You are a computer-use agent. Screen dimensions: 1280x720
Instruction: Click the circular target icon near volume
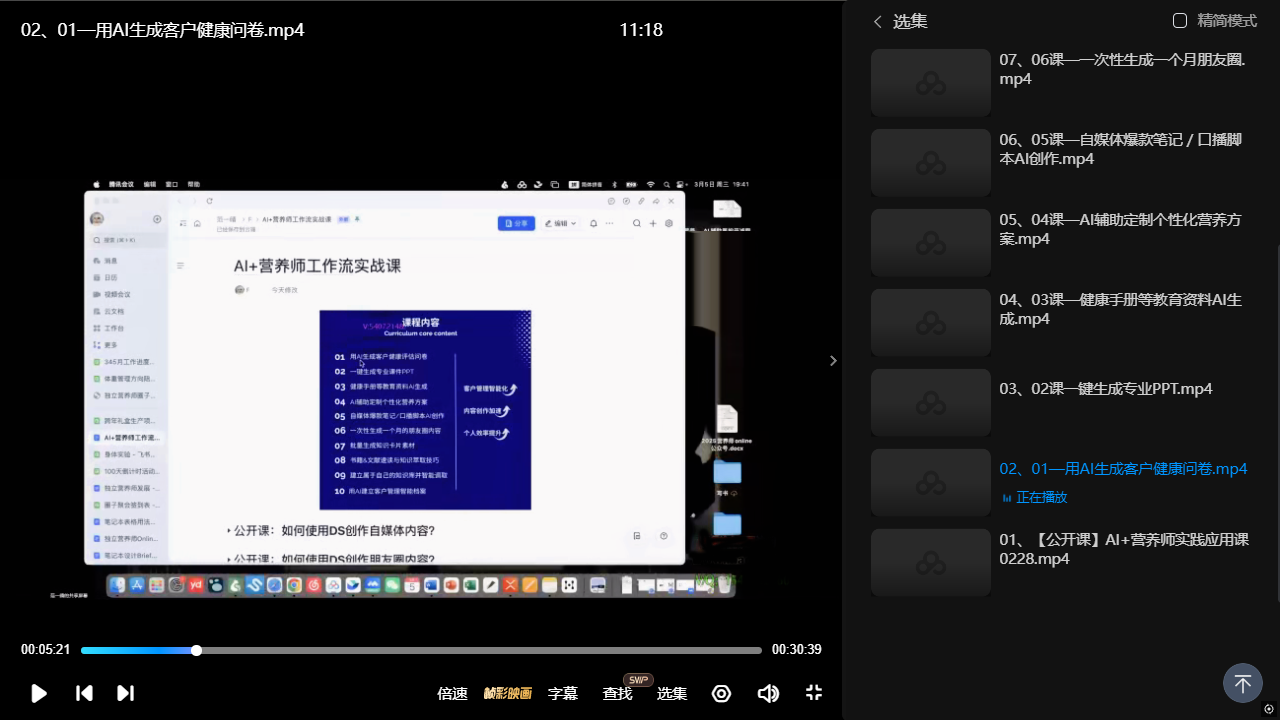(721, 693)
